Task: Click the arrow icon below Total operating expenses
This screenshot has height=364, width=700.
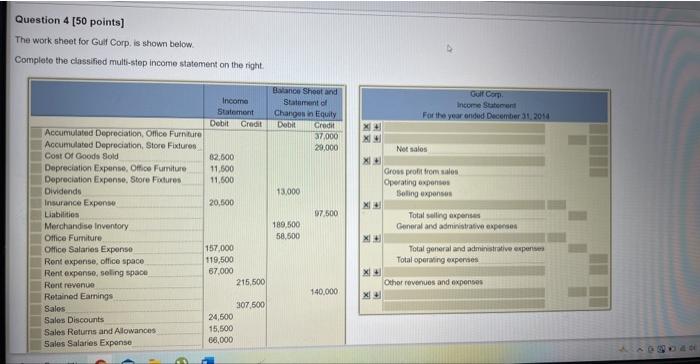Action: [x=377, y=272]
